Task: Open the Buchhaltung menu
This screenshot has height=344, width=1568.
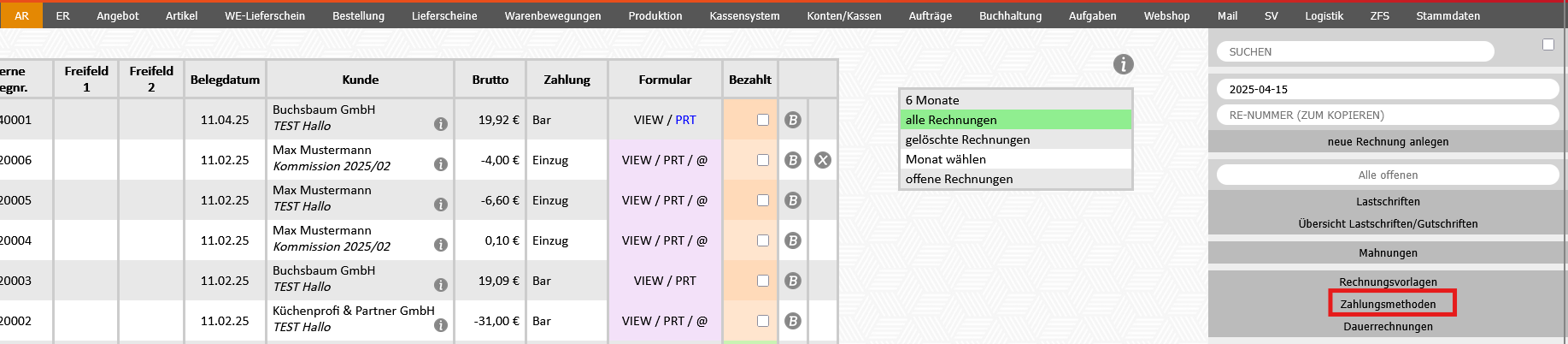Action: [x=1010, y=15]
